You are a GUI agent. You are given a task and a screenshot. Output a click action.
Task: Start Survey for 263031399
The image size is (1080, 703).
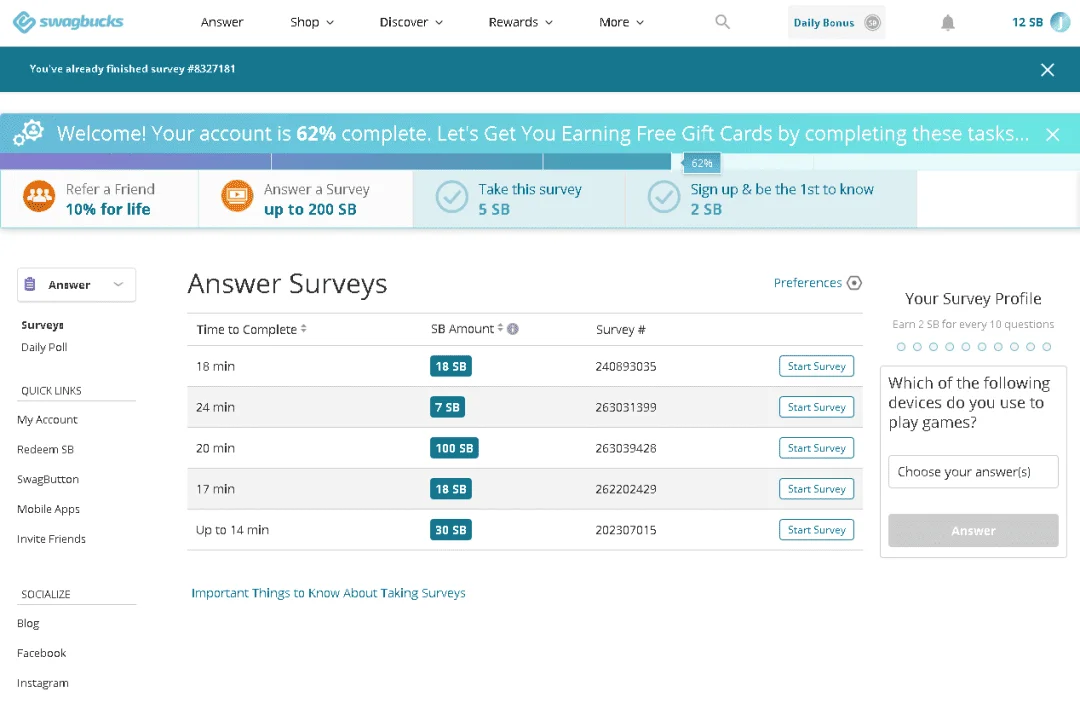[x=816, y=407]
